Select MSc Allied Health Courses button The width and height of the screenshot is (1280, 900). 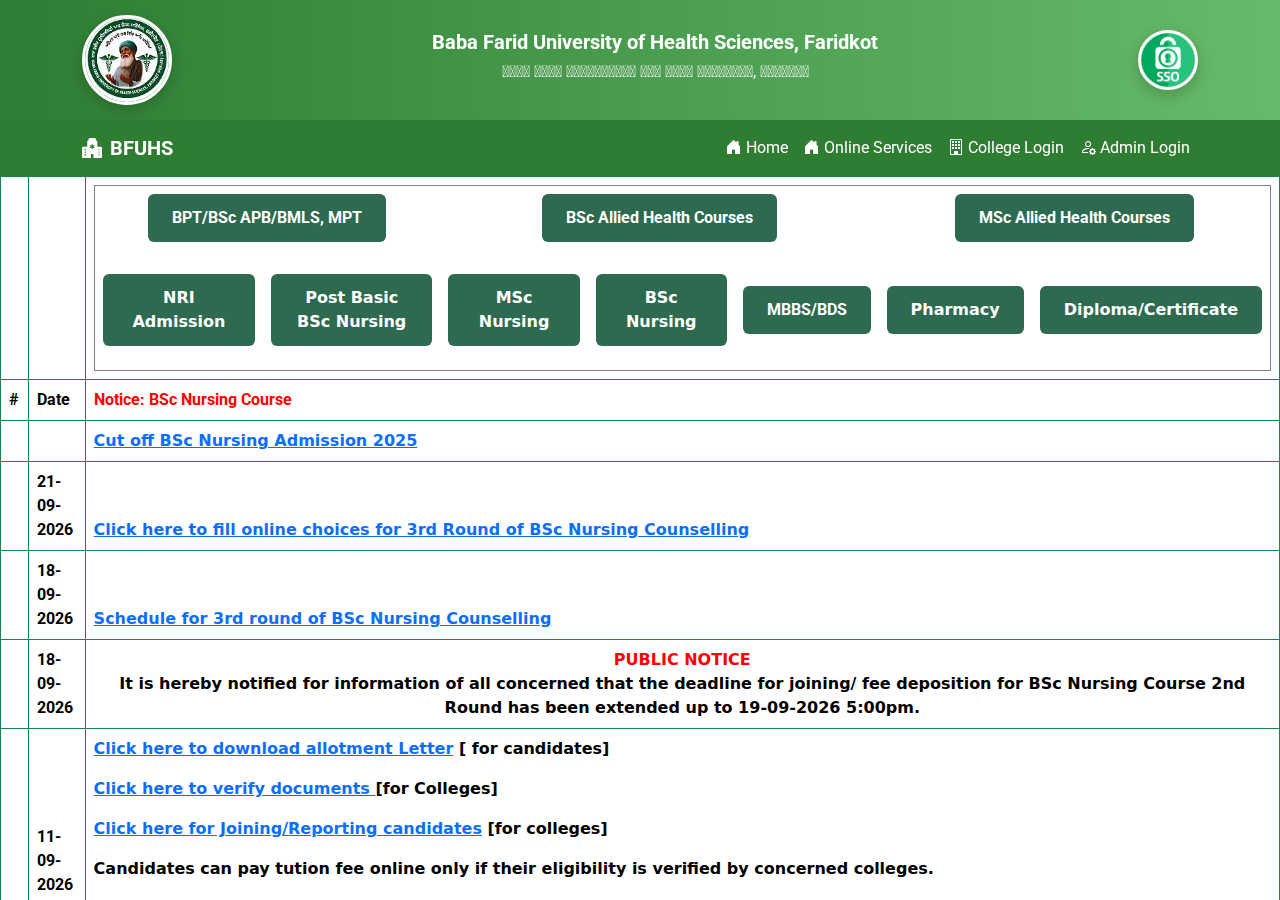coord(1074,218)
